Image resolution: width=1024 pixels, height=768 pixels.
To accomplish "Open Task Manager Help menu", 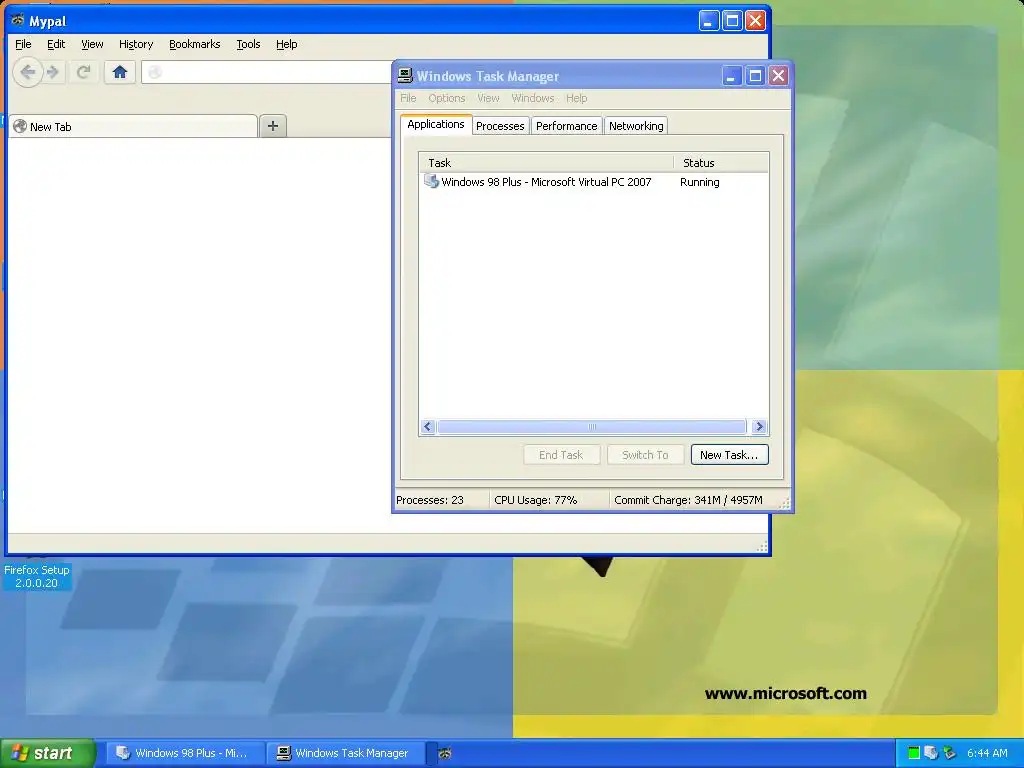I will pos(576,98).
